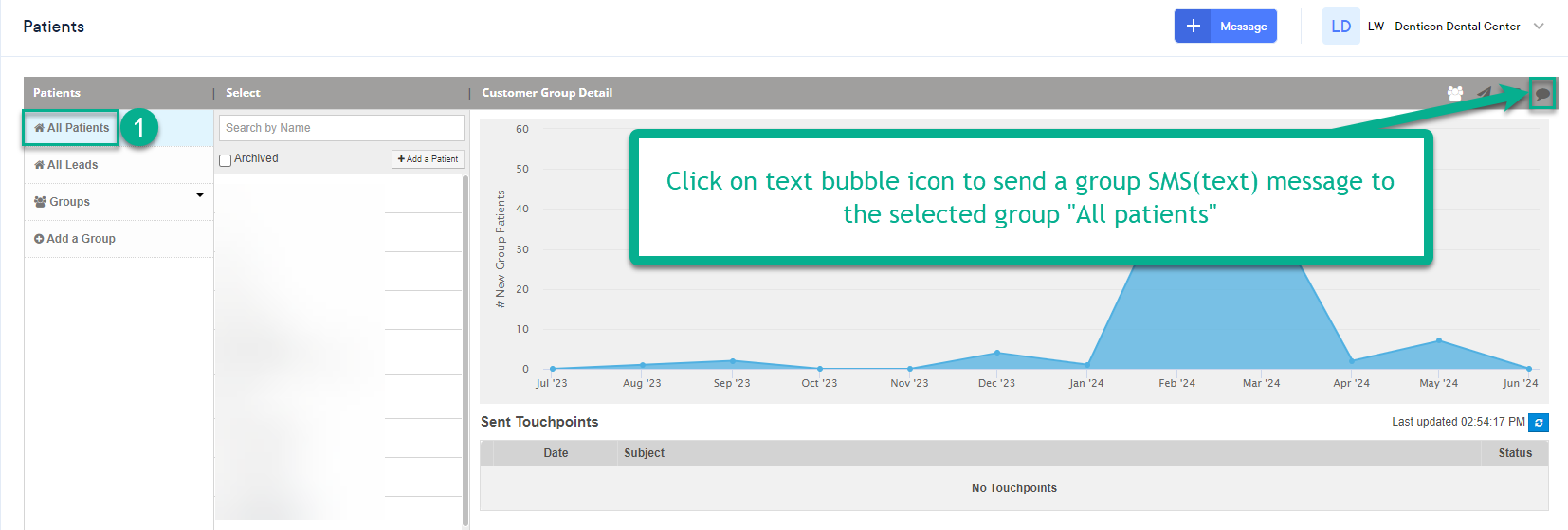1568x530 pixels.
Task: Open the Denticon Dental Center account dropdown chevron
Action: click(1539, 27)
